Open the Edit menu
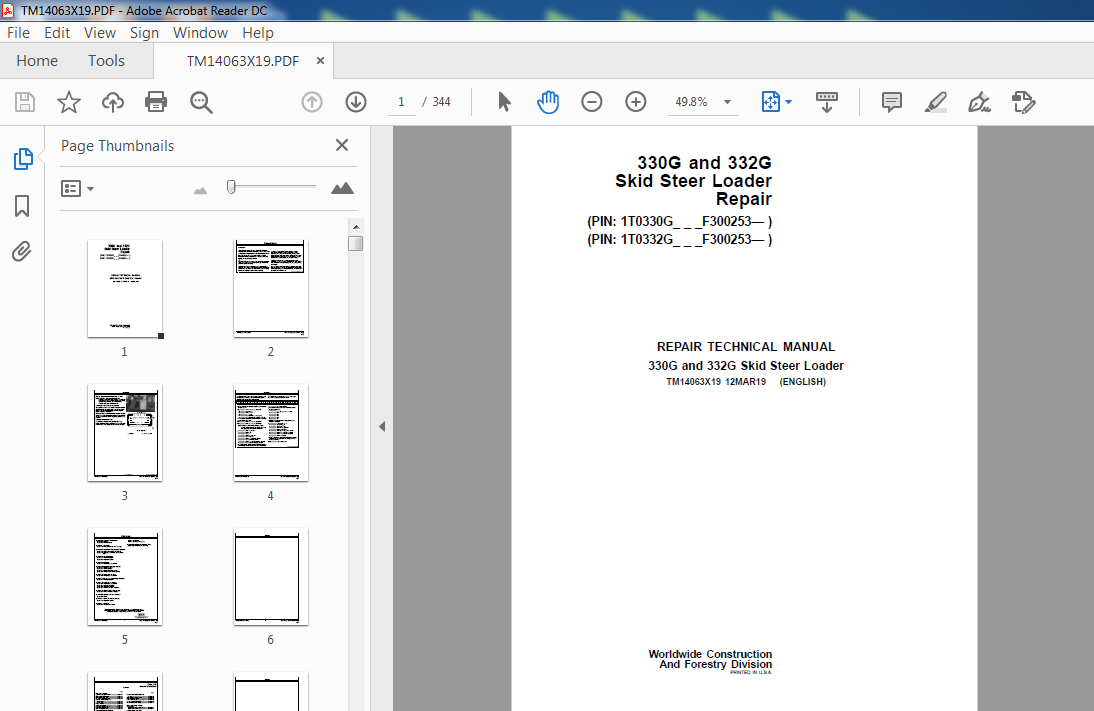Screen dimensions: 1094x711 coord(57,33)
